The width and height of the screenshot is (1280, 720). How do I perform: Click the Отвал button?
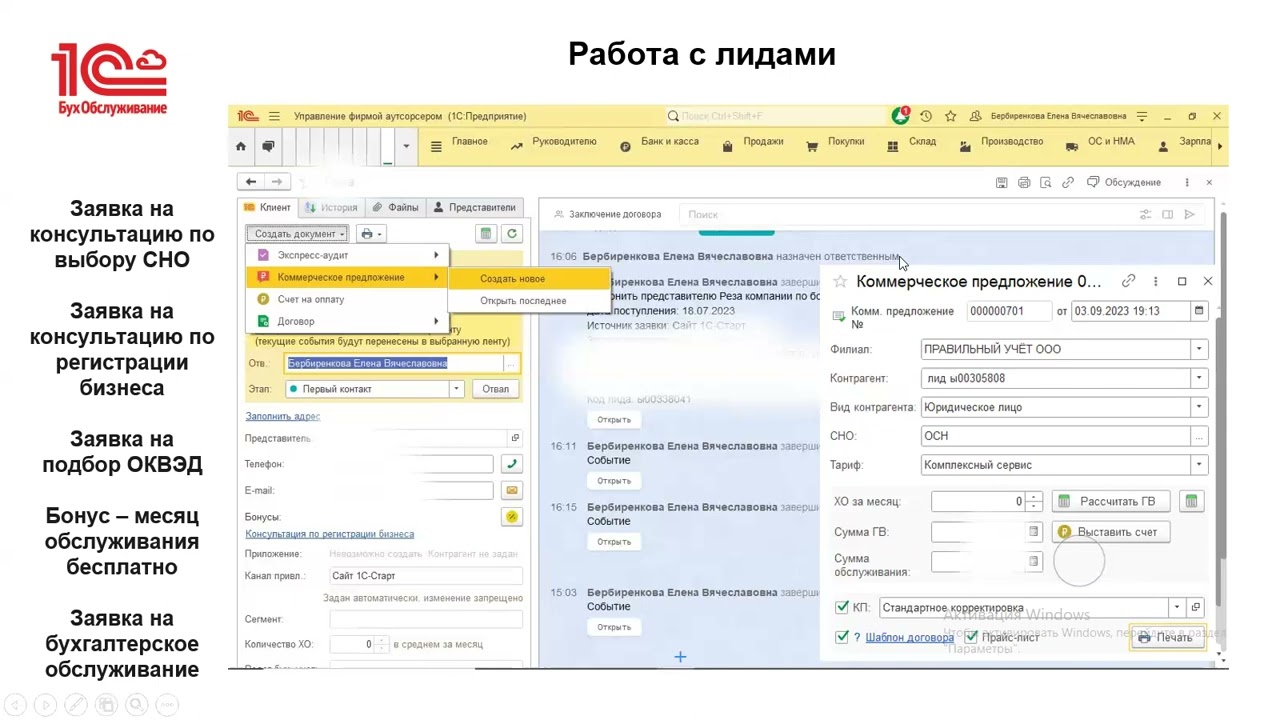pyautogui.click(x=496, y=389)
